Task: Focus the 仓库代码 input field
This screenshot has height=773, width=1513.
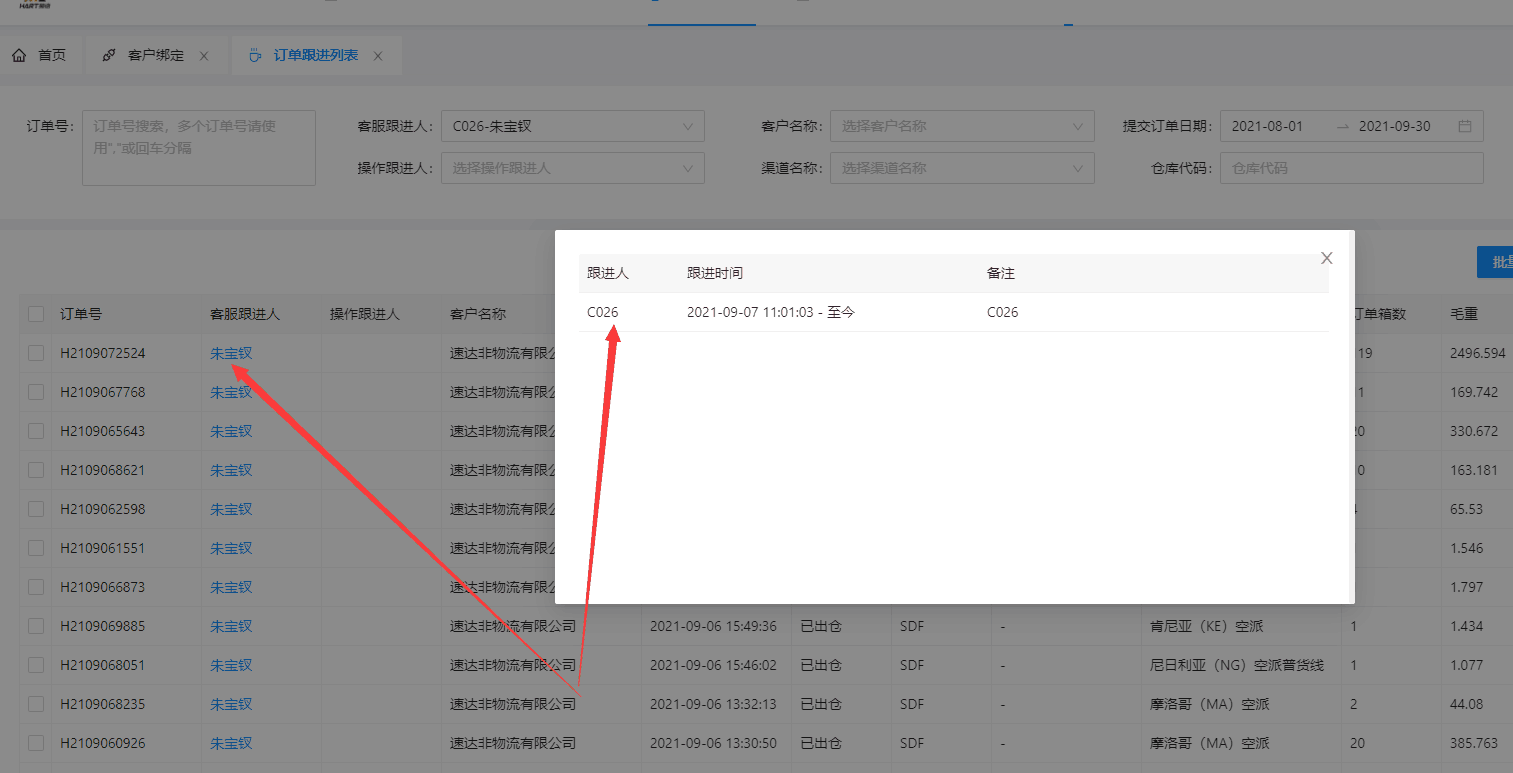Action: pyautogui.click(x=1350, y=168)
